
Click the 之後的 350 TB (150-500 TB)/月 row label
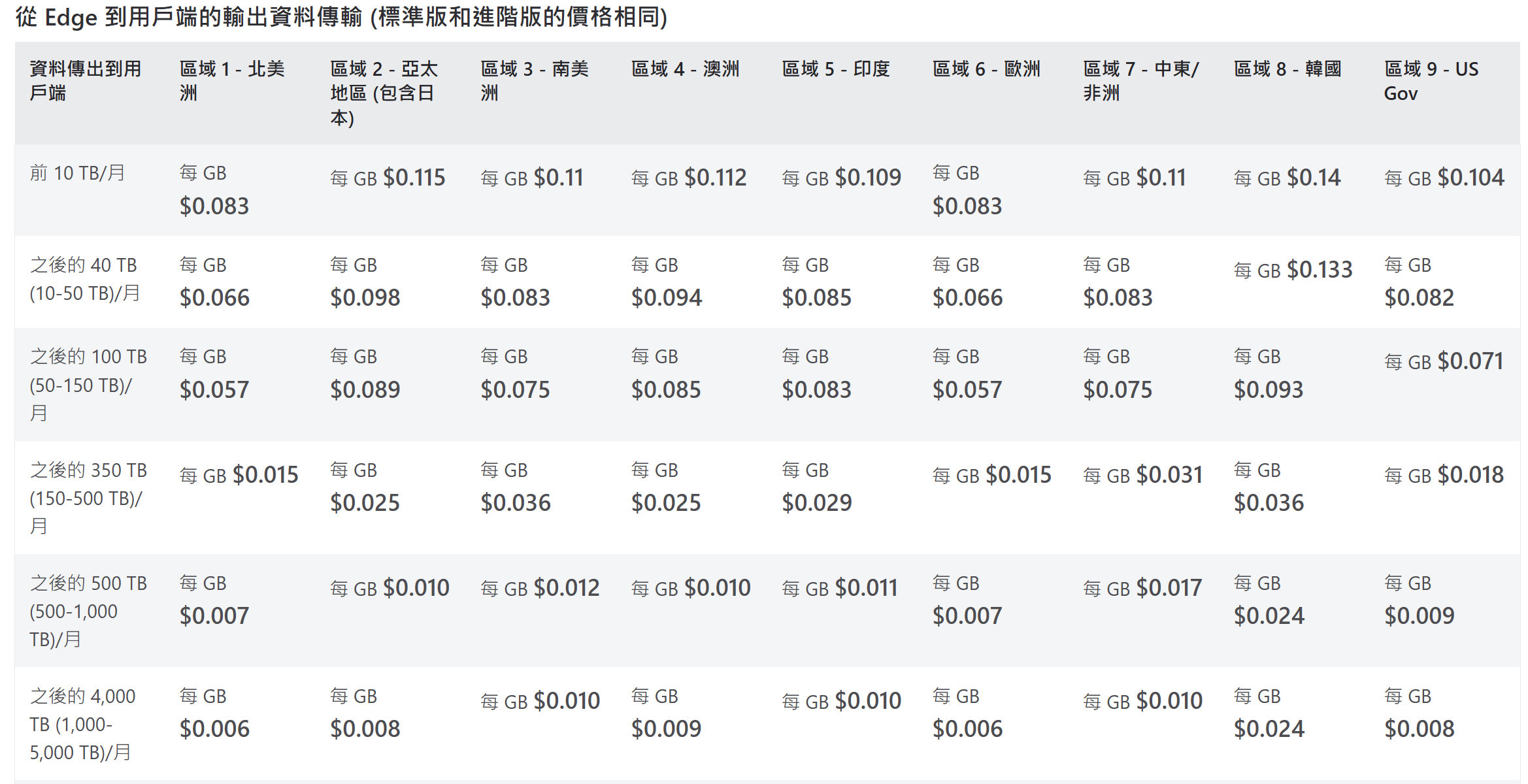(88, 497)
